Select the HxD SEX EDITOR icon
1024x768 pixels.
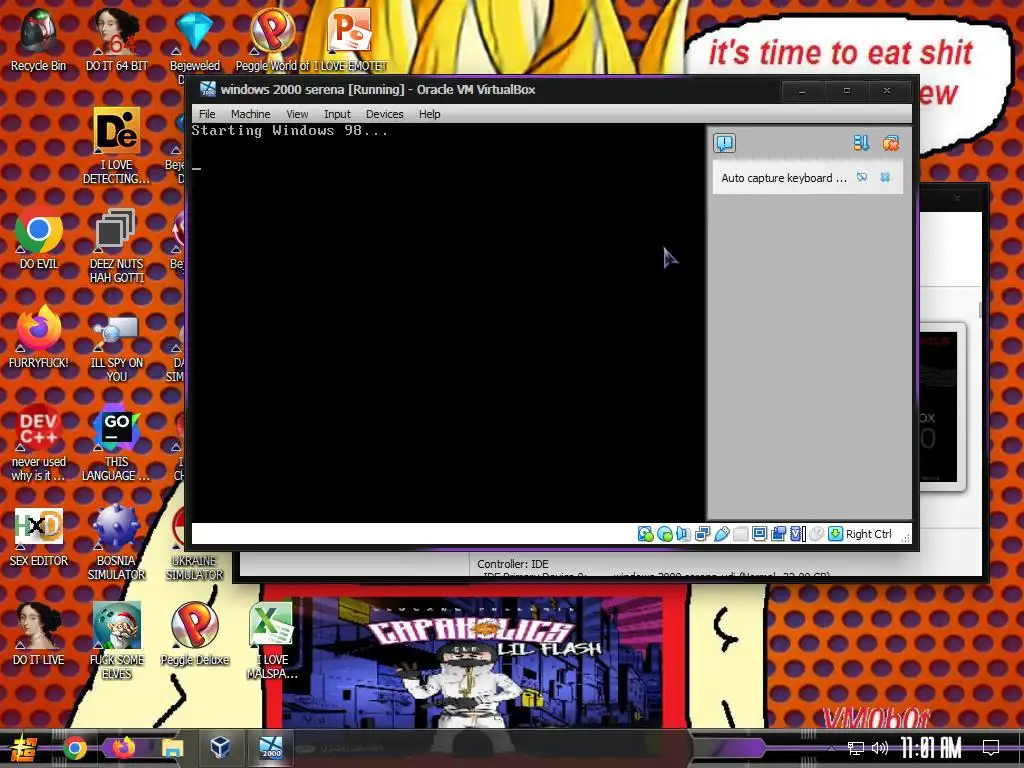[39, 536]
